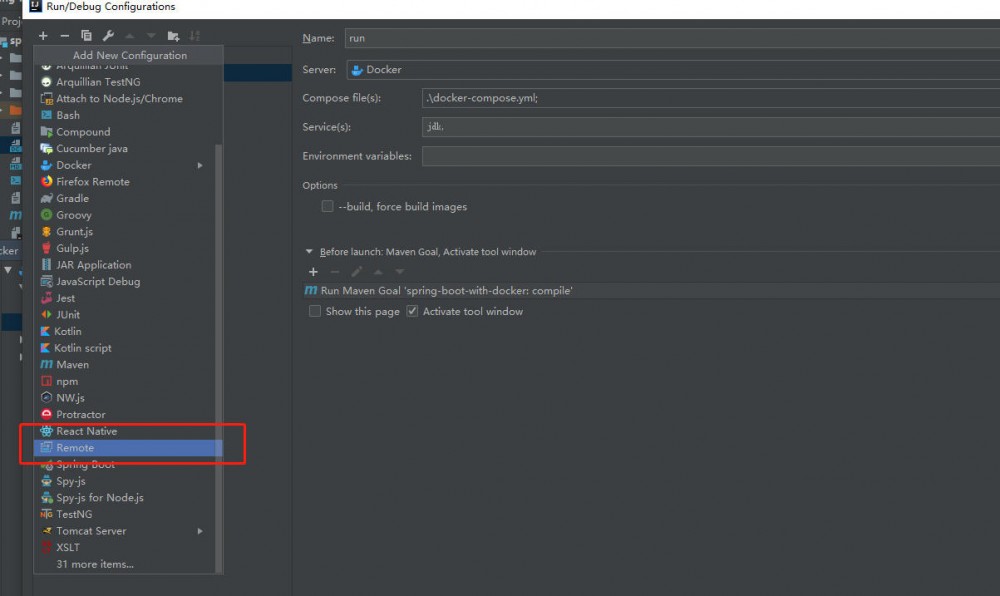Select Jest configuration type

(128, 298)
